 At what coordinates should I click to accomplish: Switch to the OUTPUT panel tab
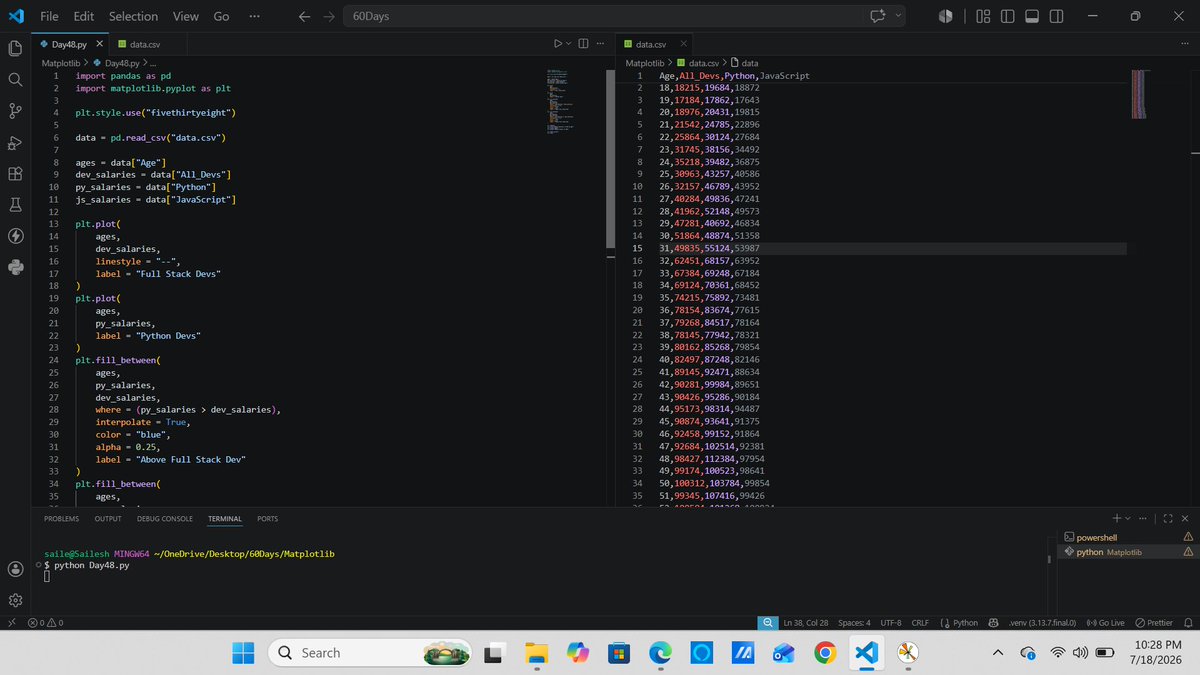point(108,519)
